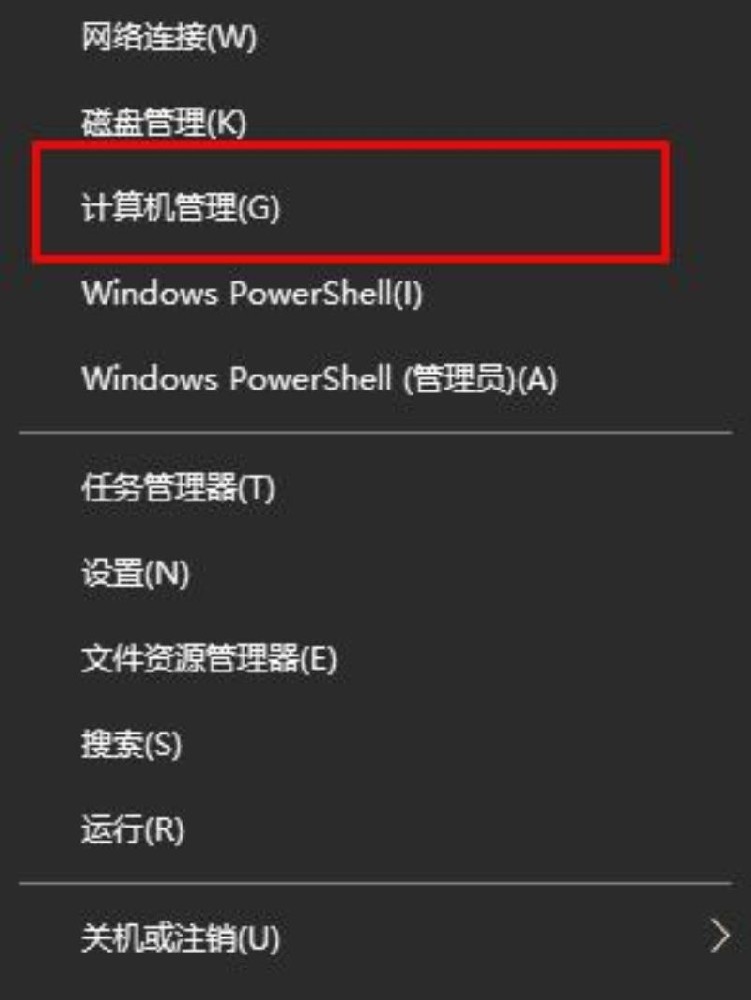Image resolution: width=751 pixels, height=1000 pixels.
Task: Click the chevron arrow beside 关机或注销
Action: (x=720, y=937)
